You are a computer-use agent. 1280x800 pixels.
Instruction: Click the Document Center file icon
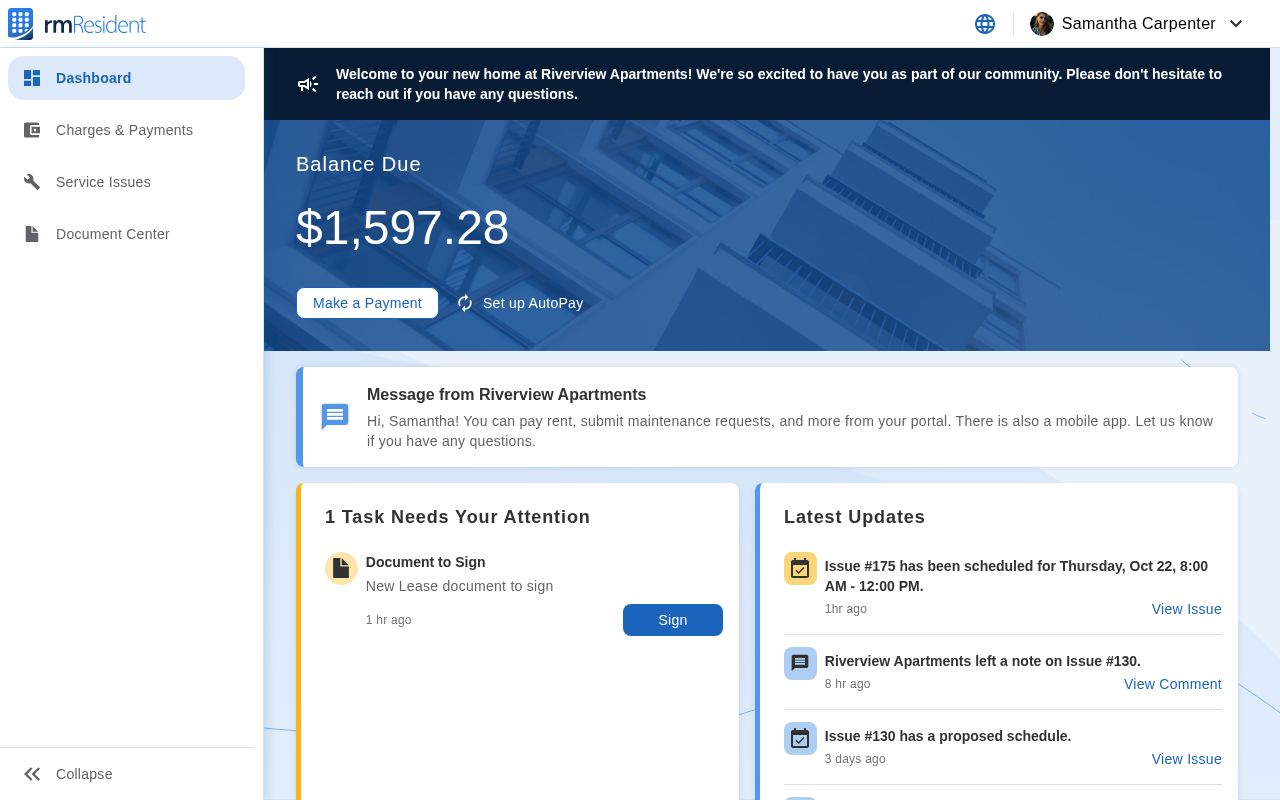coord(32,234)
